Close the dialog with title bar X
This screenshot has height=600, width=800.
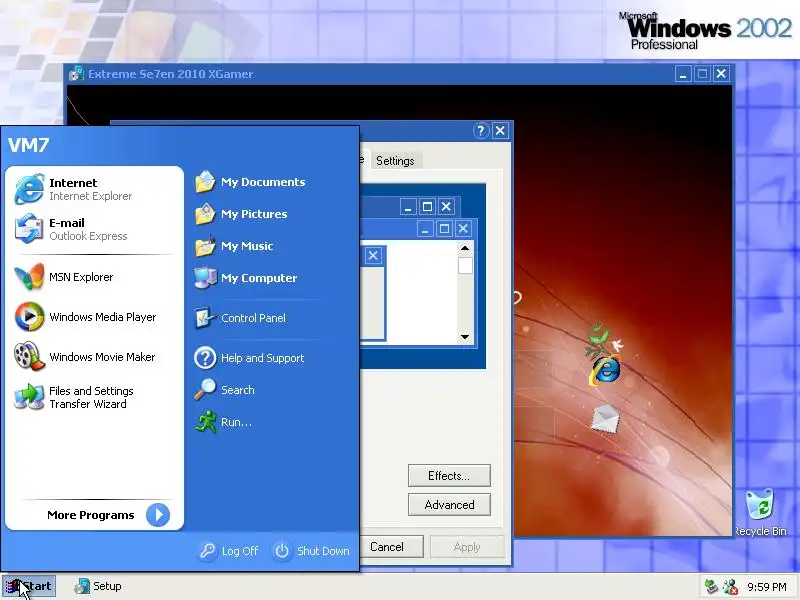pyautogui.click(x=501, y=131)
